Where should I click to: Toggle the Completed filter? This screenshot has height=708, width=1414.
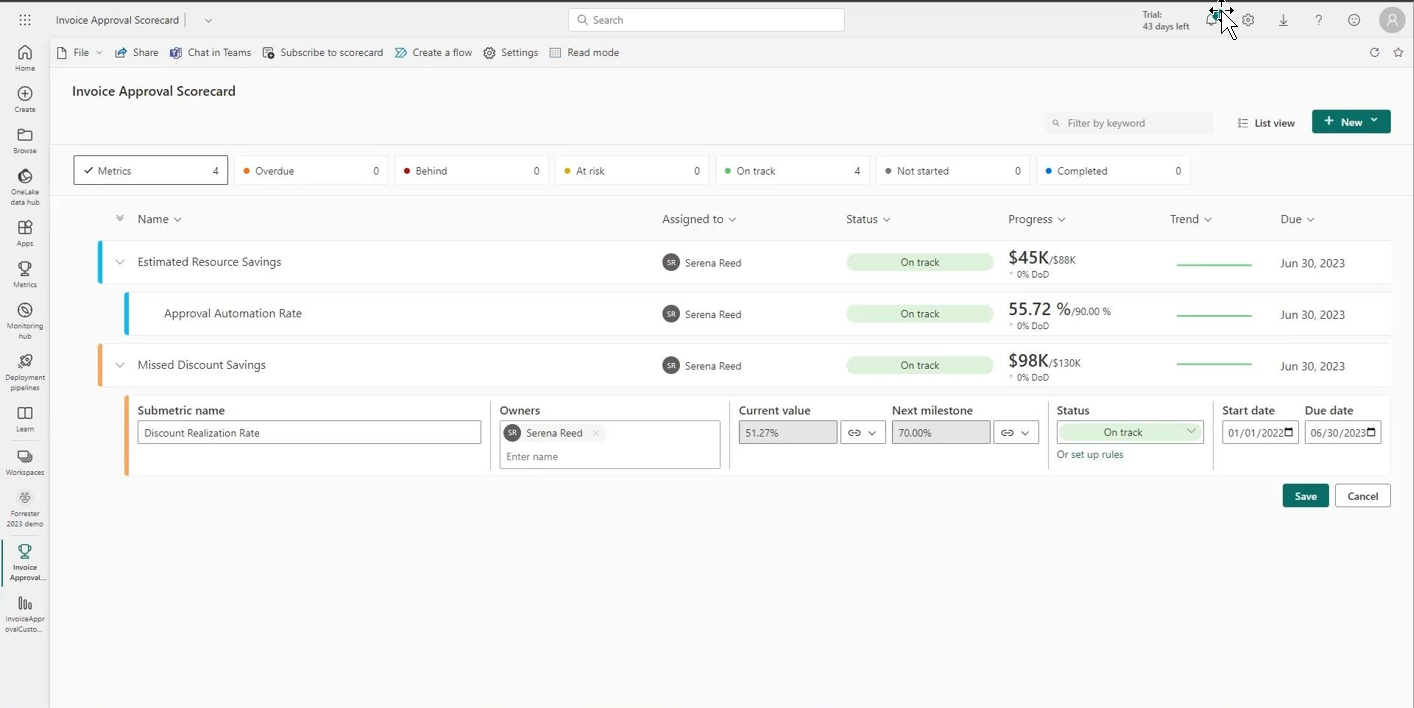click(x=1112, y=170)
